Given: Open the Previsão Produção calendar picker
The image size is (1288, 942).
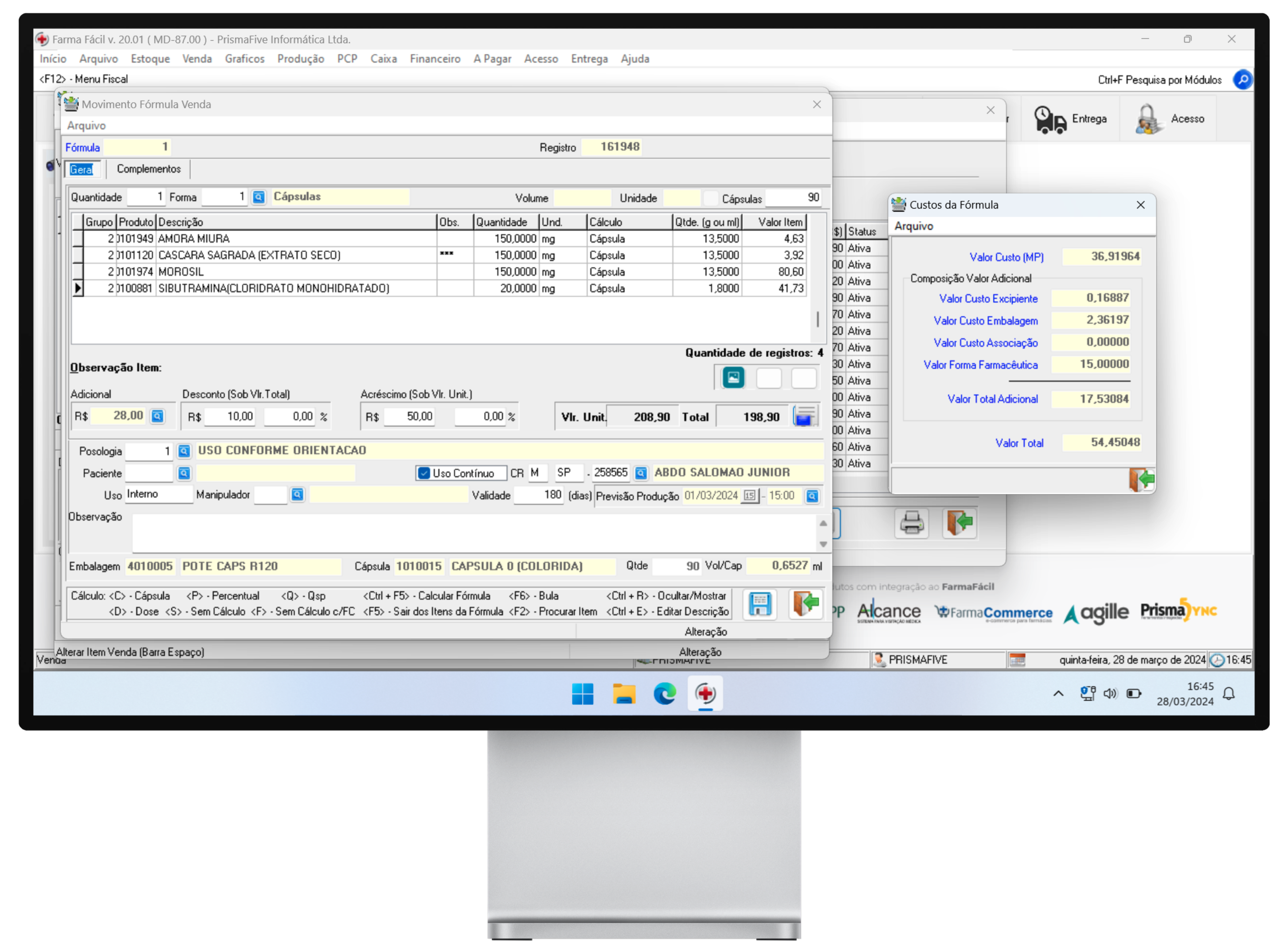Looking at the screenshot, I should 749,496.
